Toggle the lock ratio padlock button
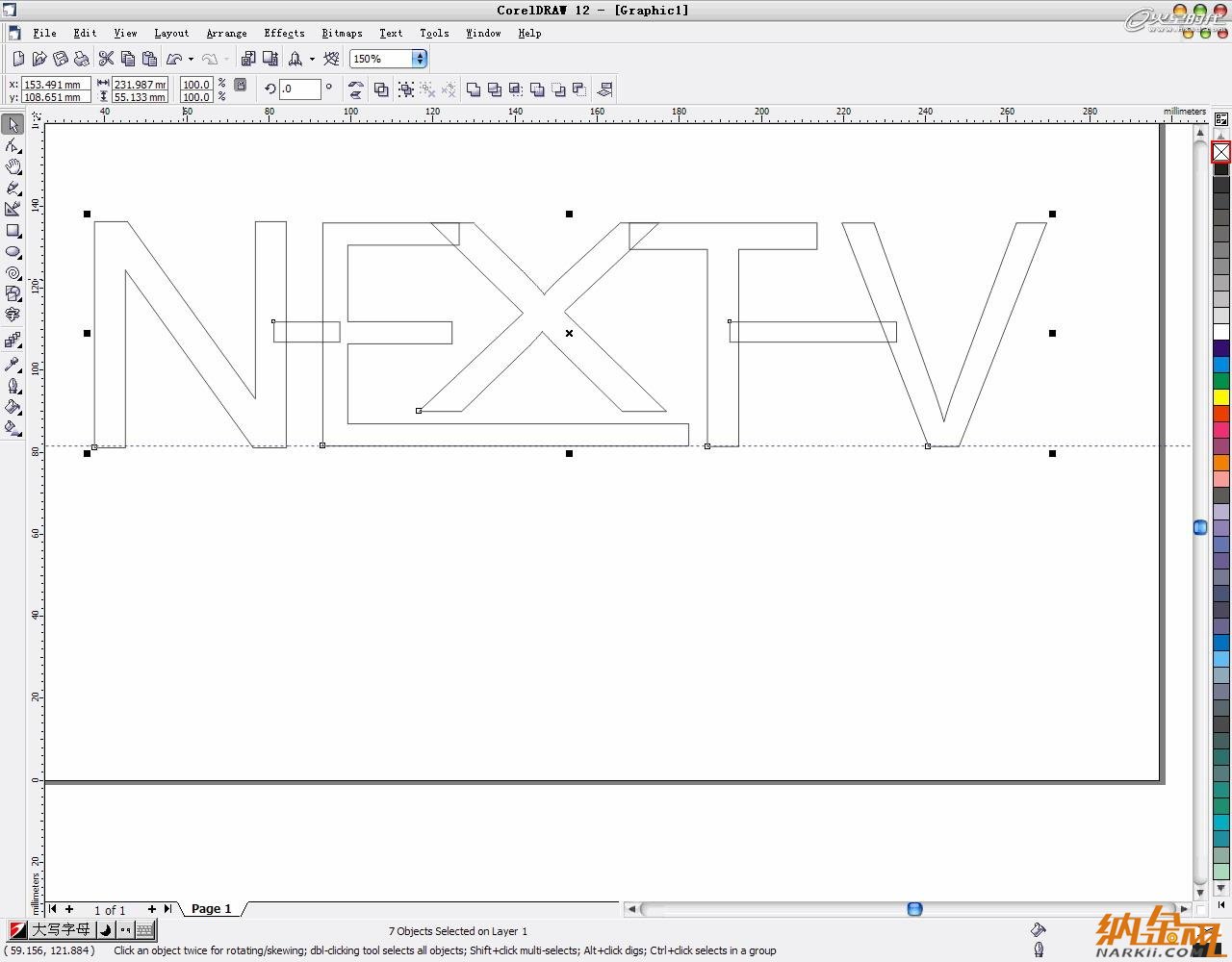 241,85
